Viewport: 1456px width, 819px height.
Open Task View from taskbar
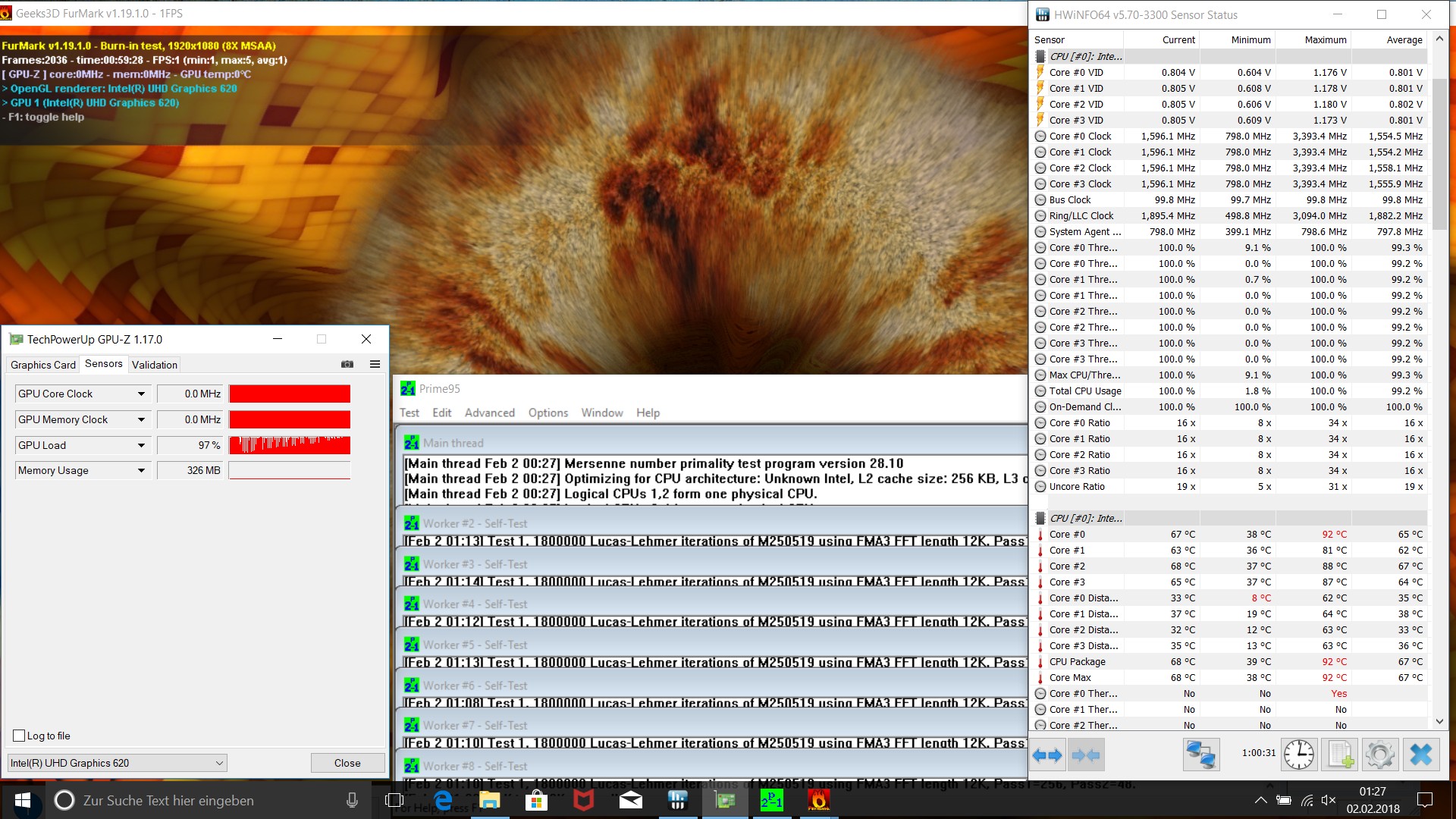[394, 800]
